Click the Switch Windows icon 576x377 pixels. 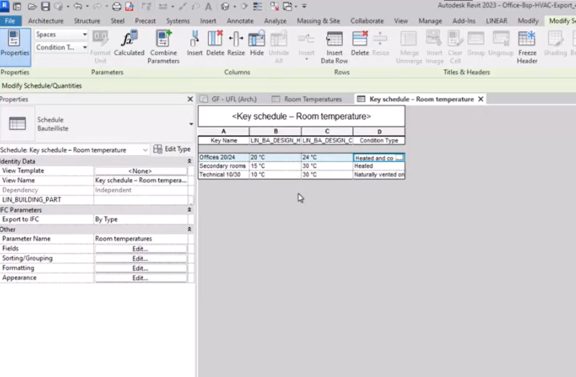pos(288,6)
